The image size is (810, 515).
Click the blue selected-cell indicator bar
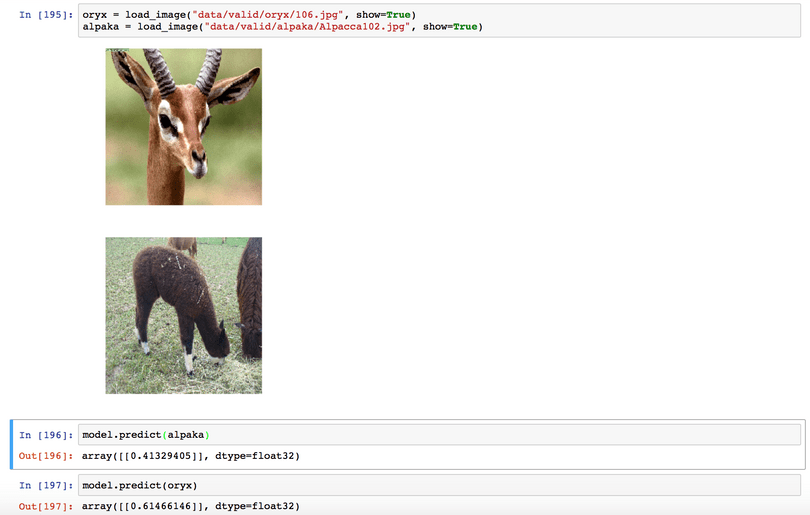pyautogui.click(x=11, y=444)
